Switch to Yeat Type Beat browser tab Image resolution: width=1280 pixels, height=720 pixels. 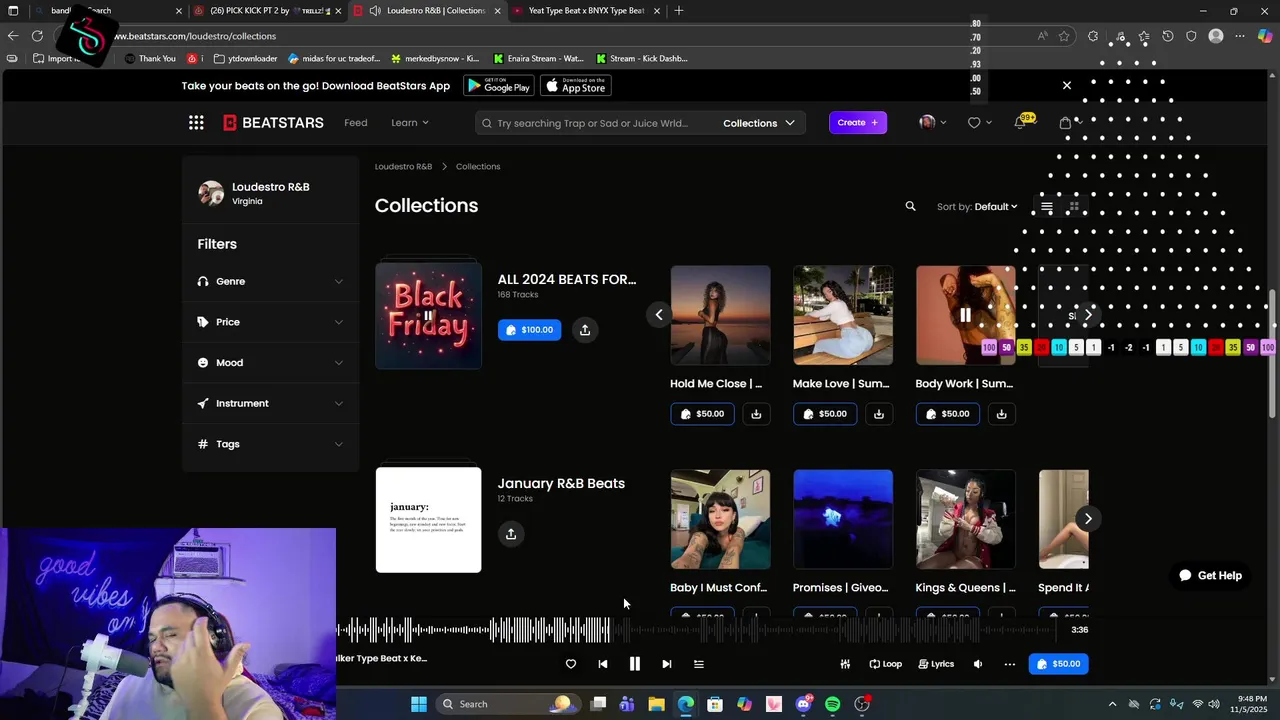click(586, 11)
